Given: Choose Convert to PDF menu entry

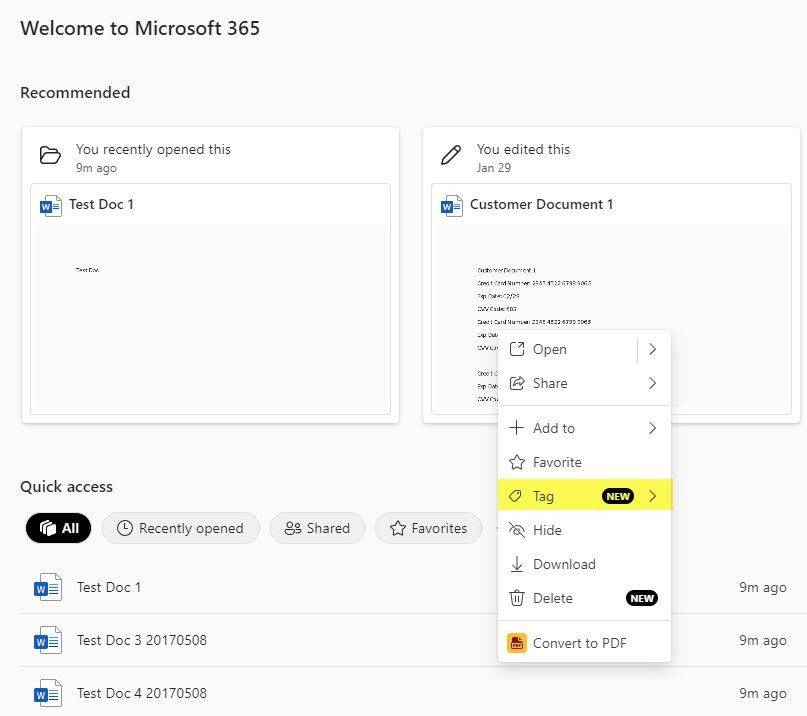Looking at the screenshot, I should [584, 643].
